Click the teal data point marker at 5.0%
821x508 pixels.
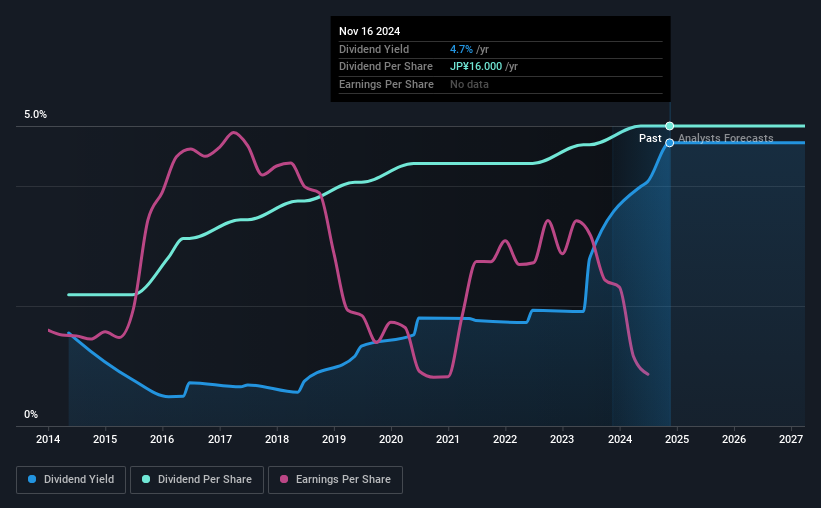670,126
